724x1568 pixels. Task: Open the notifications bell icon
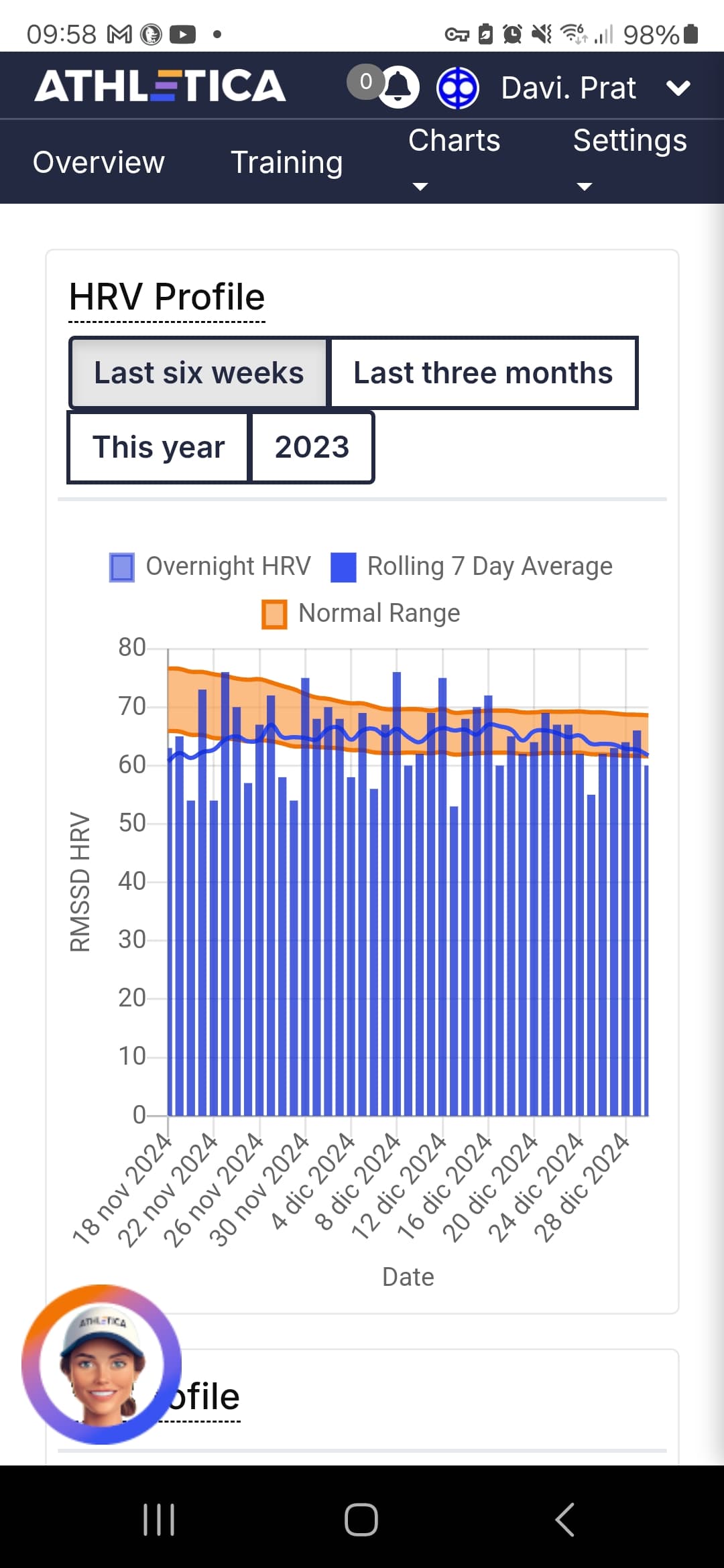(400, 87)
